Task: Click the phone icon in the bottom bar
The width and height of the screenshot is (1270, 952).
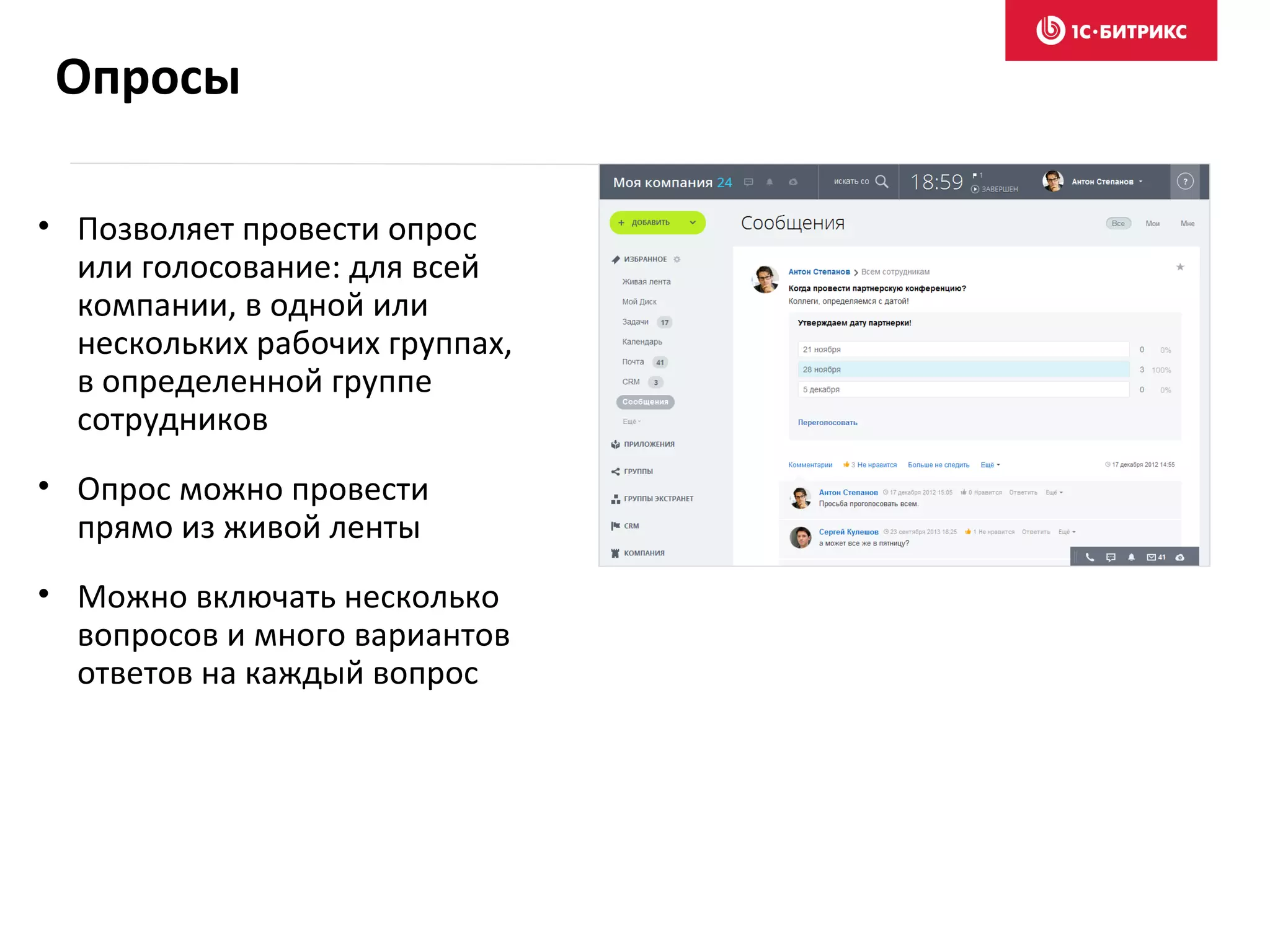Action: [x=1090, y=557]
